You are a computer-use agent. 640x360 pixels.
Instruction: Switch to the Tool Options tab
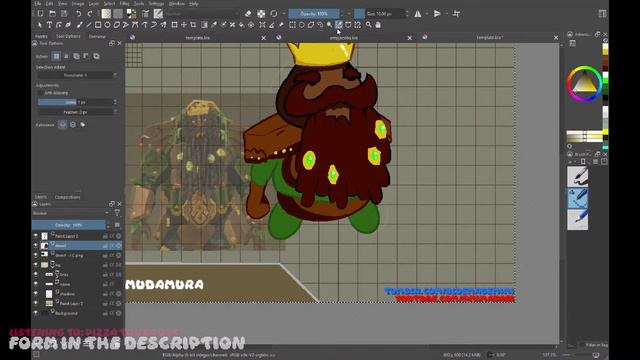(68, 36)
